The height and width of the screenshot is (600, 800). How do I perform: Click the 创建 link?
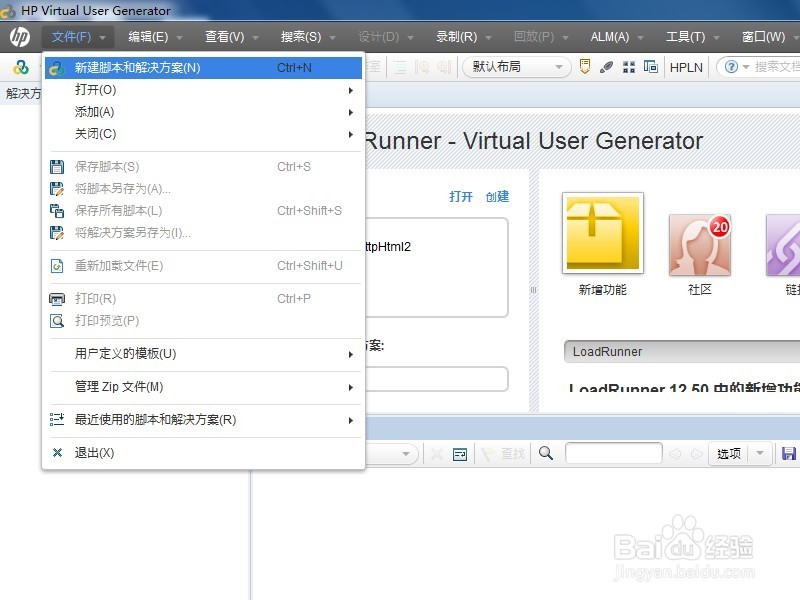(x=497, y=196)
